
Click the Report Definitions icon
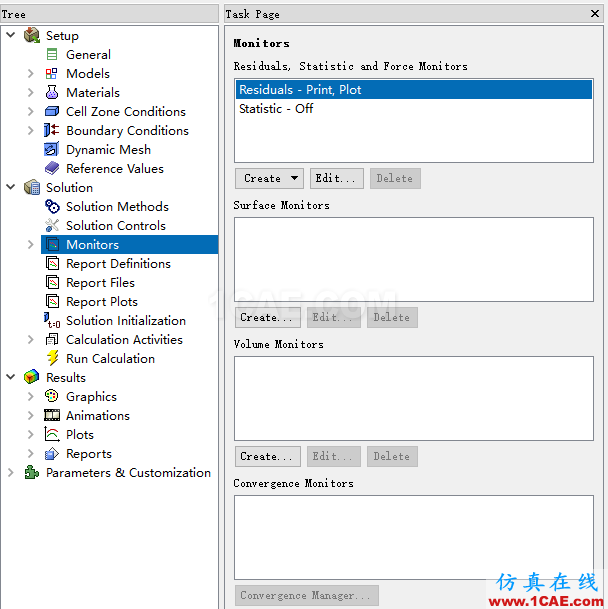coord(52,263)
